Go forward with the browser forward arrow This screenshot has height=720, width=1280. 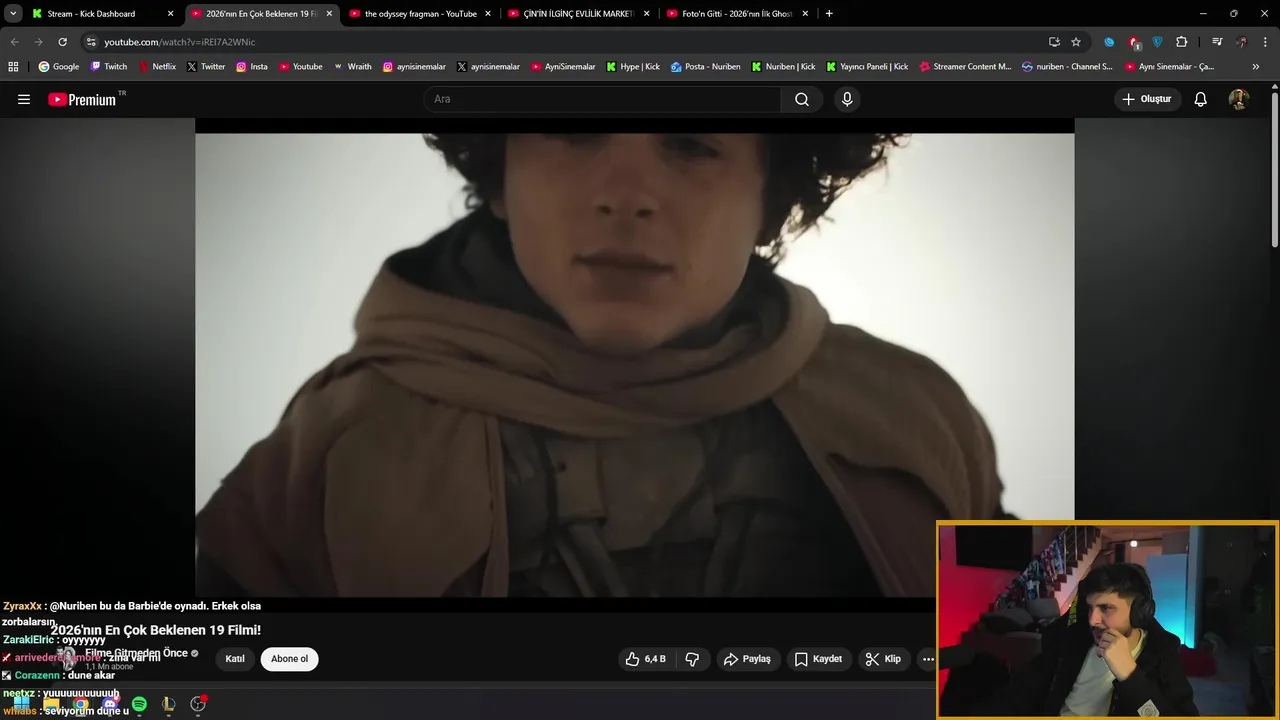coord(38,42)
